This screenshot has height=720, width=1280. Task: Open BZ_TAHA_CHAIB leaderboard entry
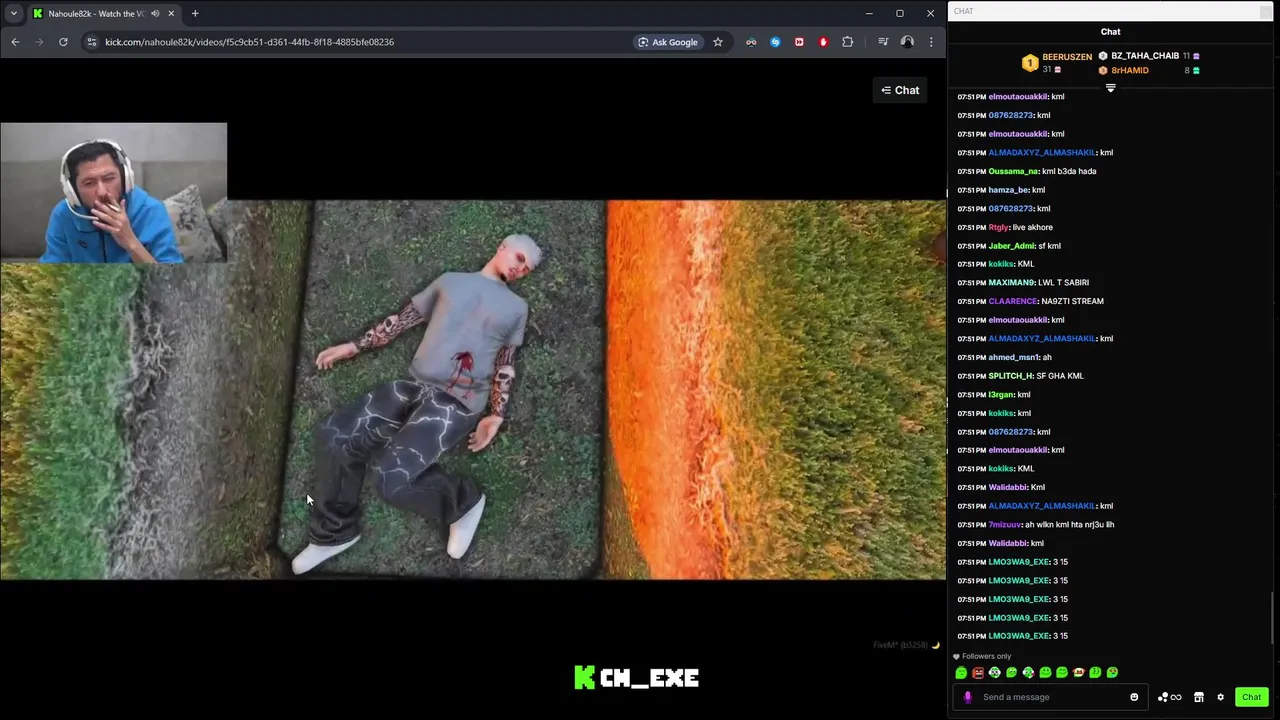click(1148, 56)
